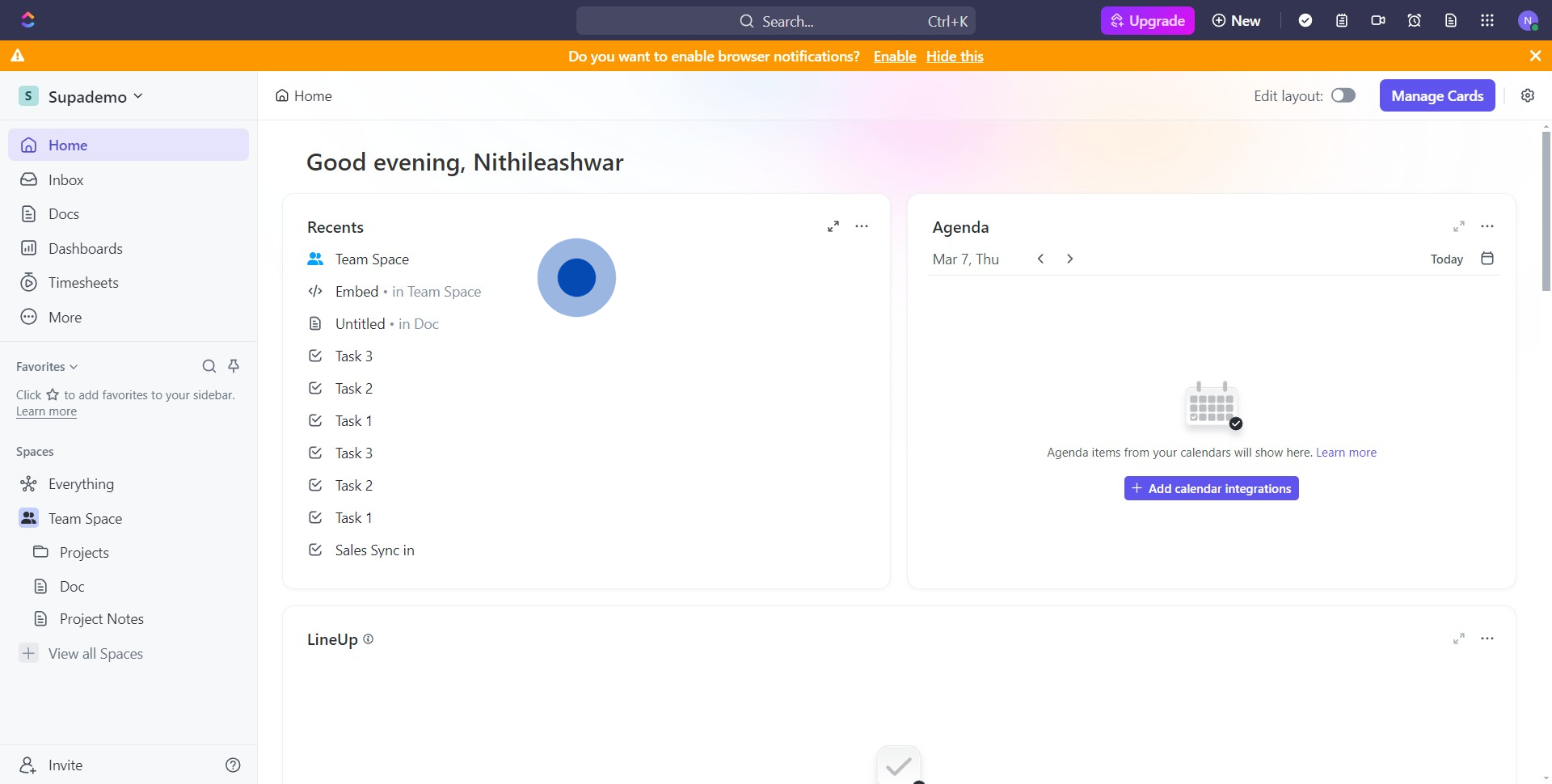Go to previous day in Agenda
The height and width of the screenshot is (784, 1552).
(x=1041, y=259)
